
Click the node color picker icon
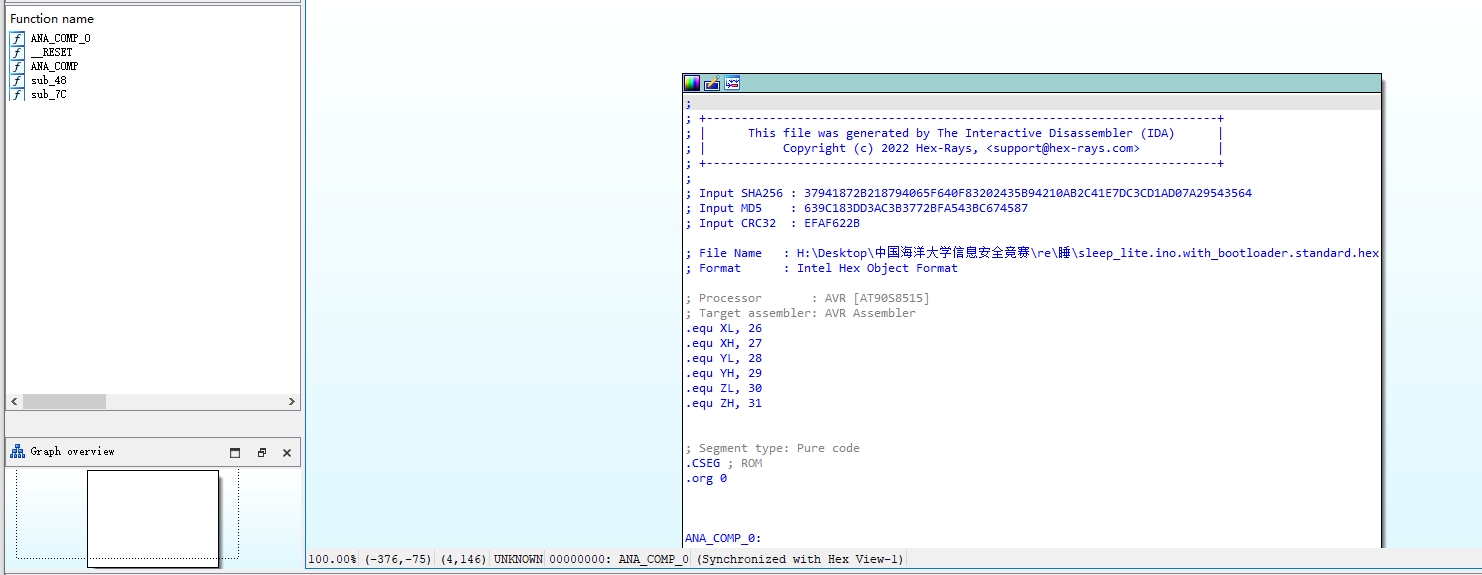point(692,84)
